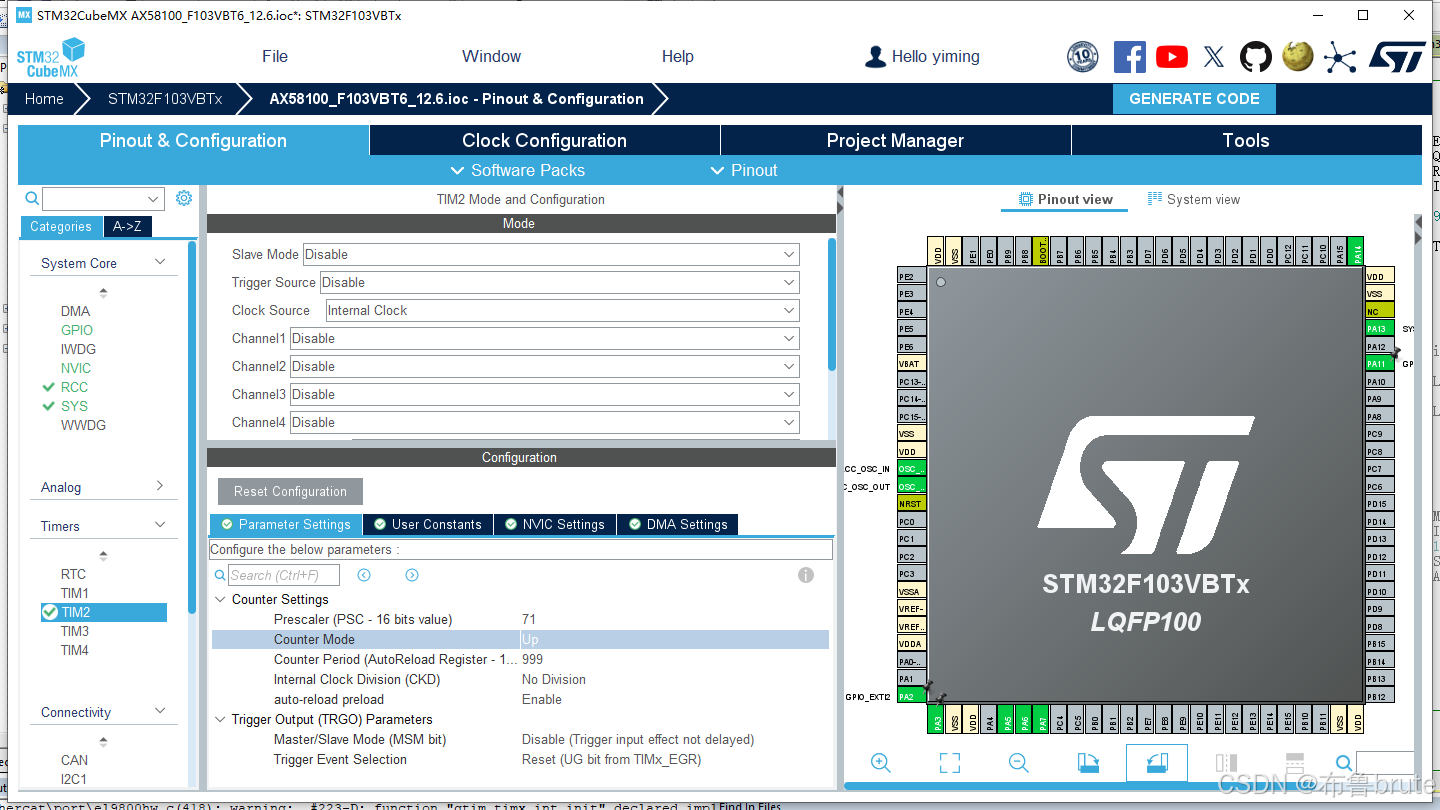Collapse Trigger Output (TRGO) Parameters group
Viewport: 1440px width, 810px height.
(x=221, y=719)
